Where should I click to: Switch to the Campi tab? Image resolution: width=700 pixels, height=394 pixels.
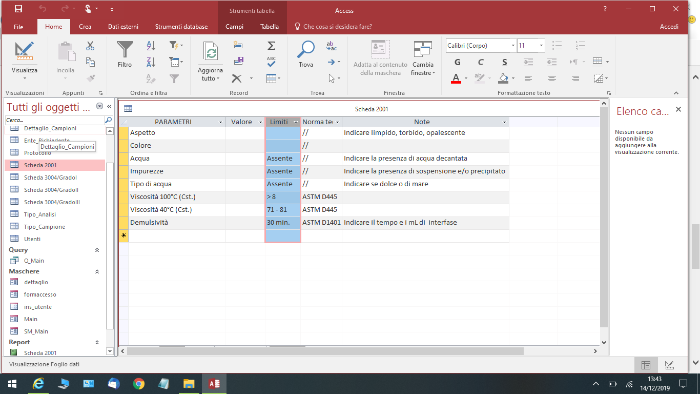[234, 27]
